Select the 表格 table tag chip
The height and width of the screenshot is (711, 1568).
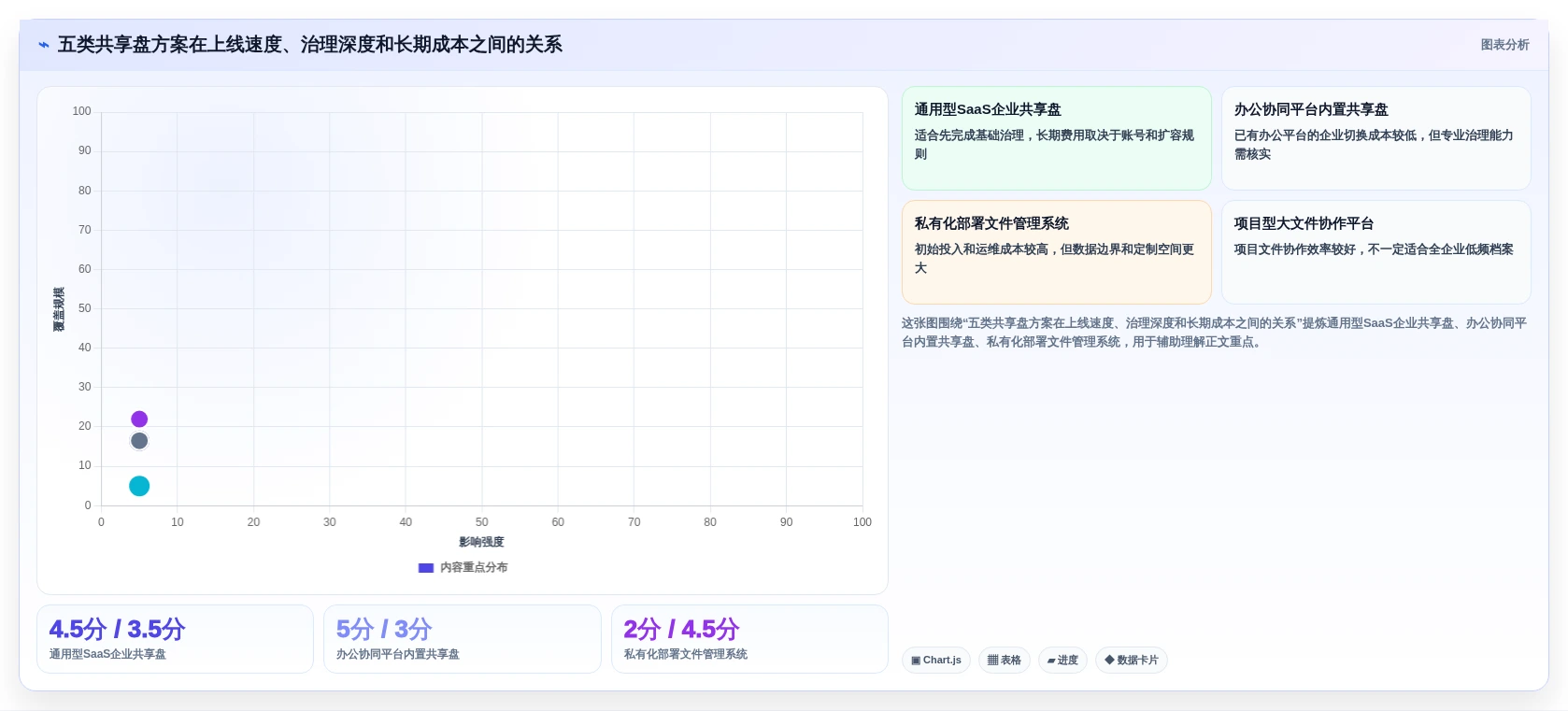click(1005, 661)
